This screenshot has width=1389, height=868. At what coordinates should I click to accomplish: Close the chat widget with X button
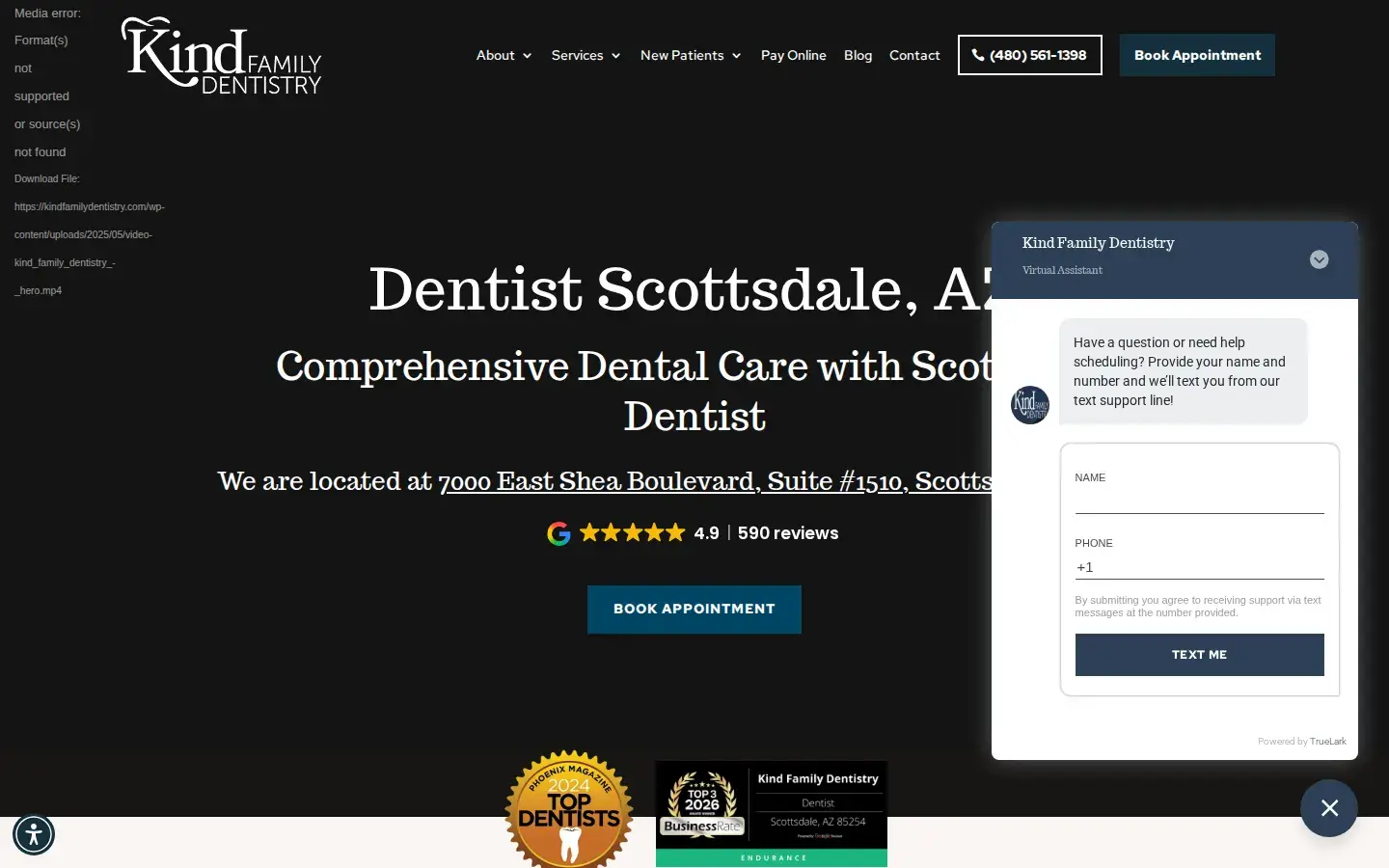tap(1328, 808)
